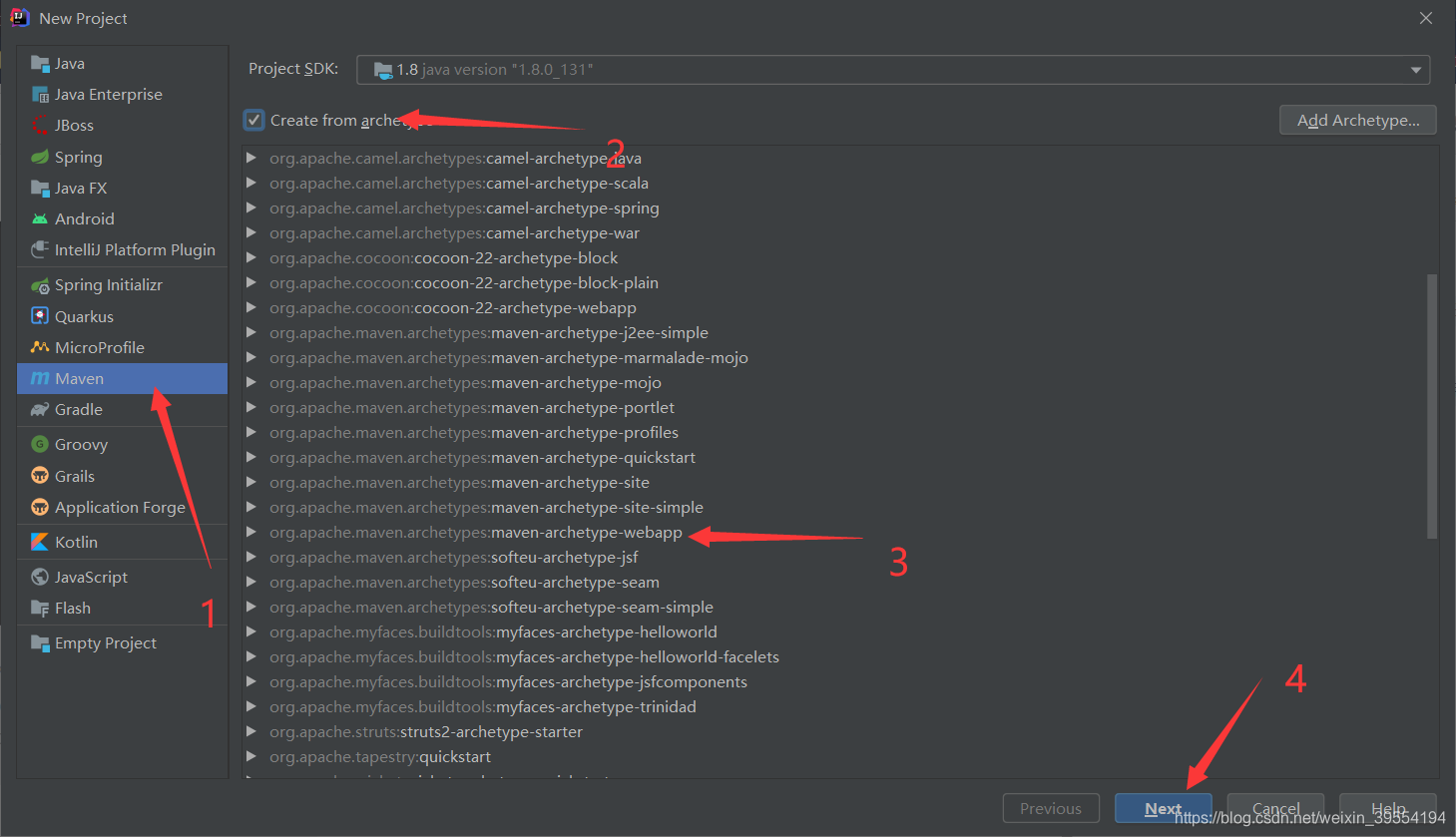Screen dimensions: 1456x837
Task: Click the Maven 'm' icon
Action: click(x=40, y=379)
